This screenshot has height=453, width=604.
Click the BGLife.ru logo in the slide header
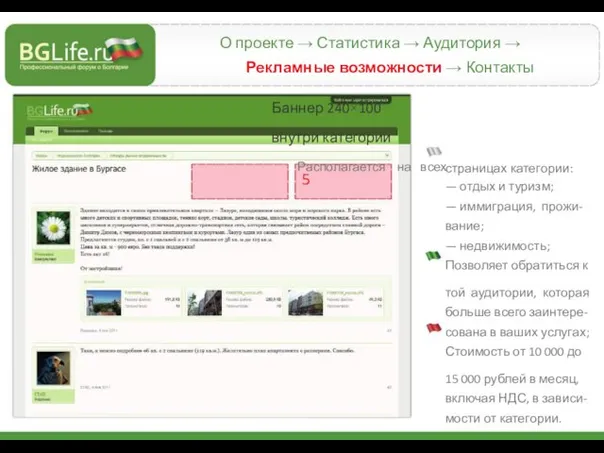click(x=80, y=55)
